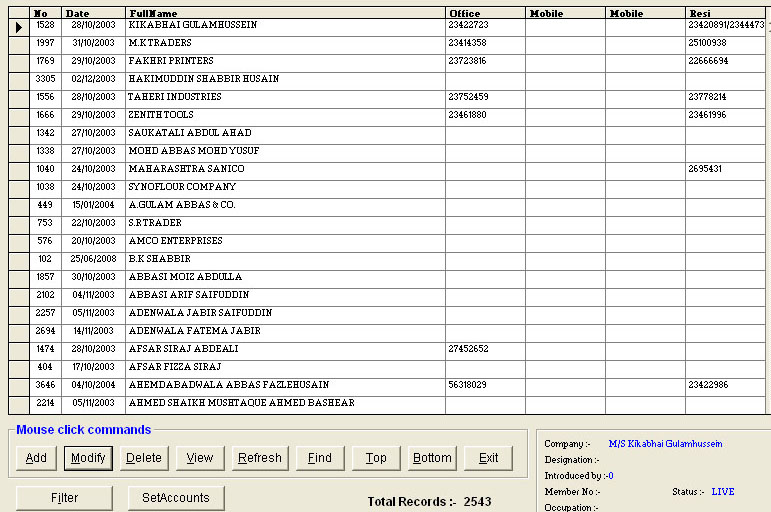The height and width of the screenshot is (512, 771).
Task: Click office number 56318029
Action: coord(467,385)
